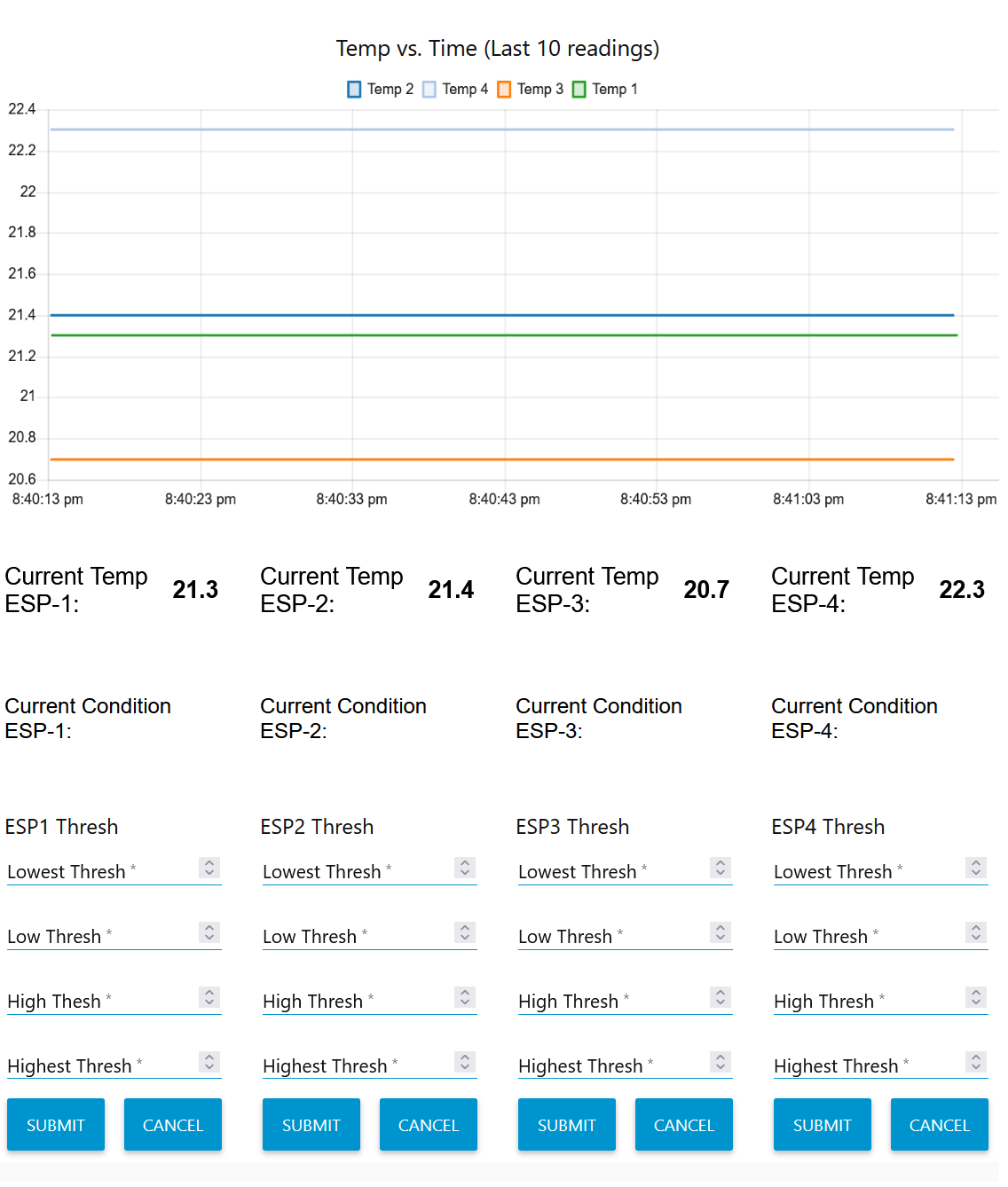
Task: Increment ESP1 Lowest Thresh with the stepper
Action: point(209,864)
